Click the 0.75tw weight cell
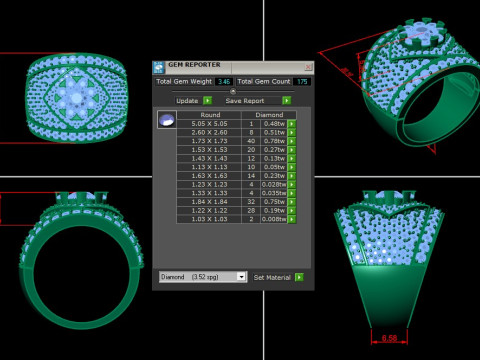The width and height of the screenshot is (480, 360). tap(274, 202)
